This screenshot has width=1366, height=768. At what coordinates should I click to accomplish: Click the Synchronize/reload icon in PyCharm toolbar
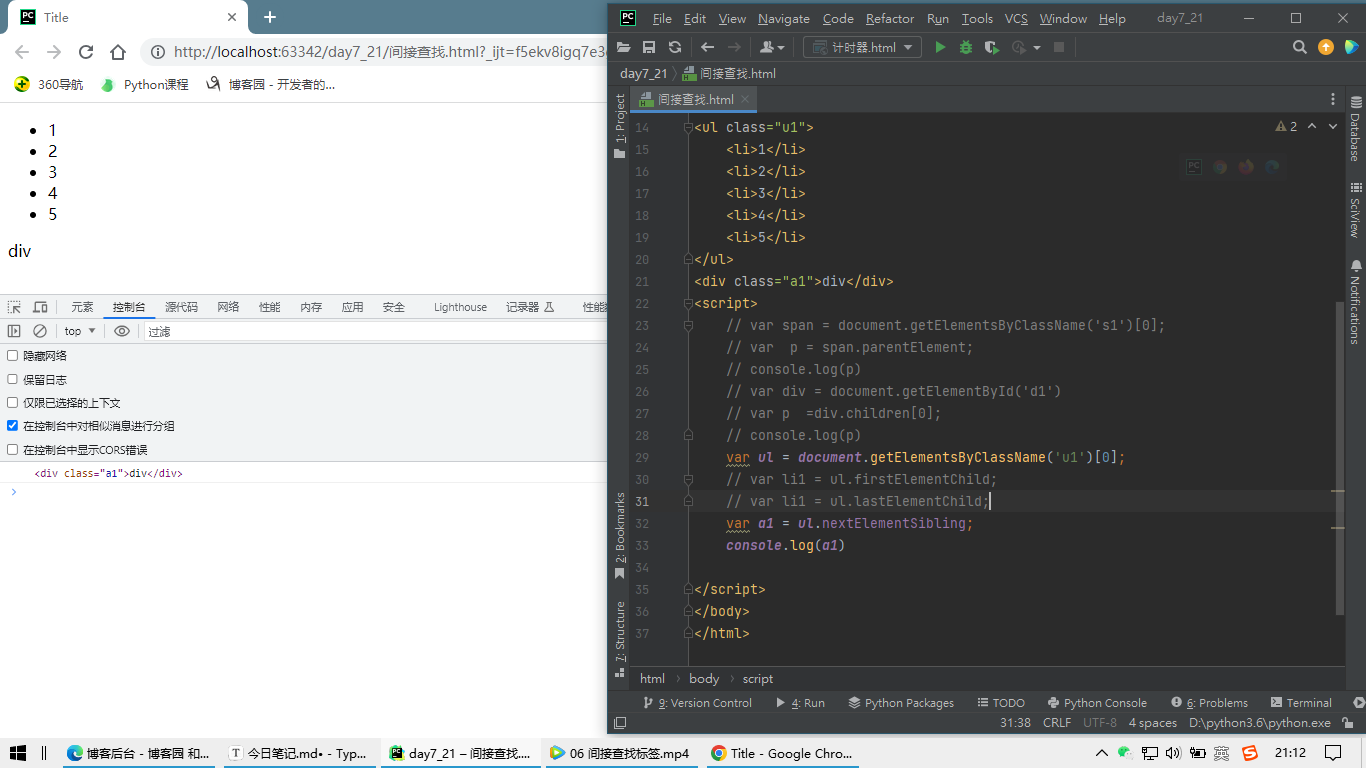pyautogui.click(x=675, y=47)
